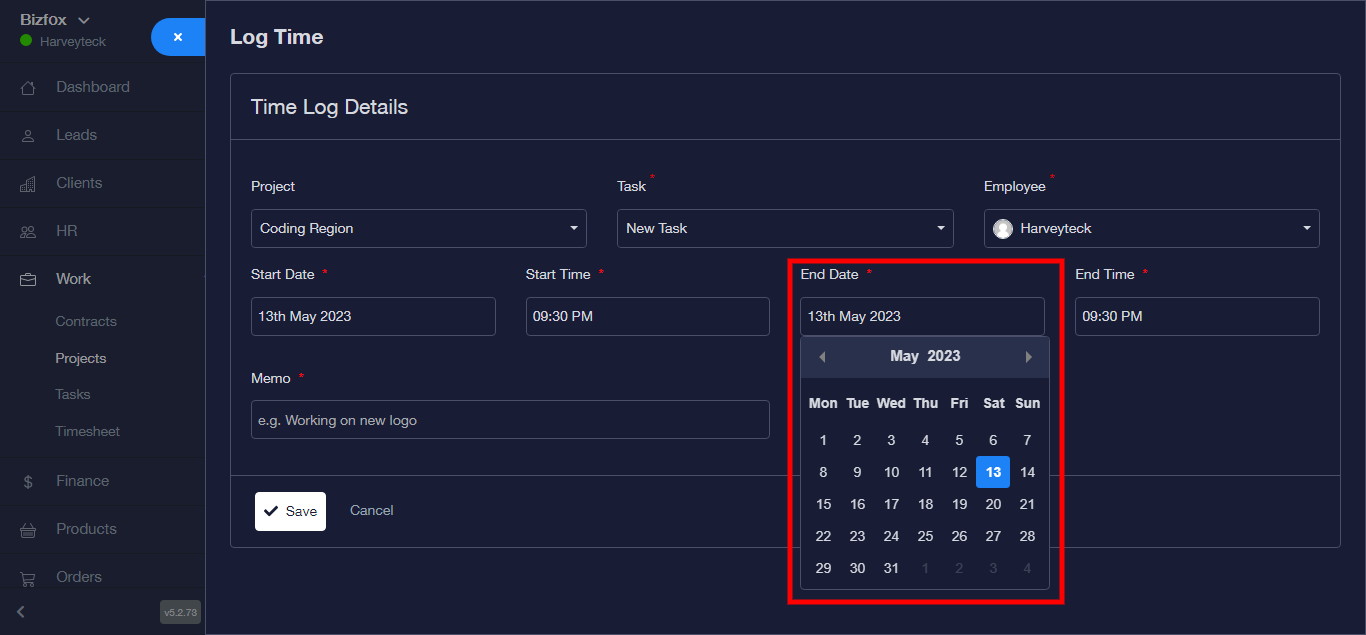Click the Orders cart icon
This screenshot has height=635, width=1366.
pos(28,578)
